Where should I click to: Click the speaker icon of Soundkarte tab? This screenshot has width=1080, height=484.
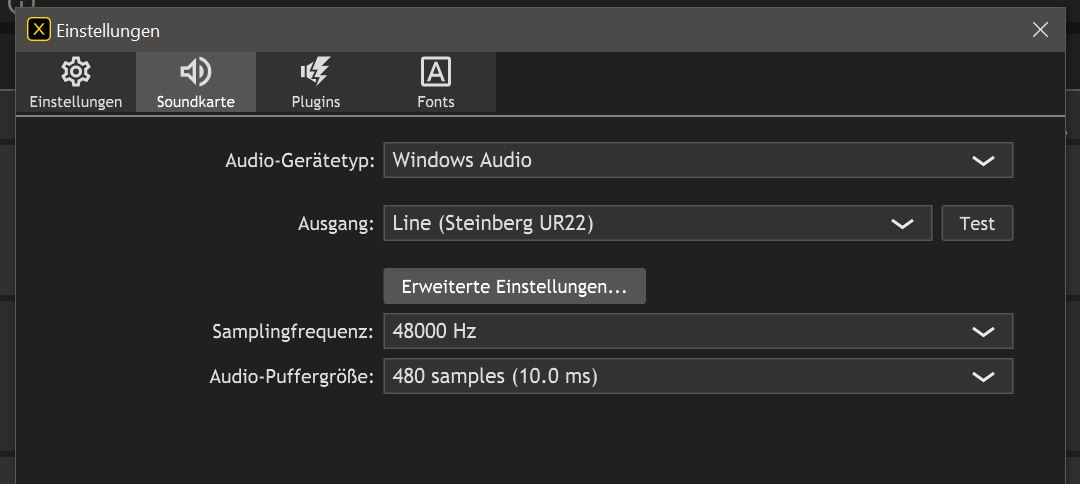coord(195,72)
